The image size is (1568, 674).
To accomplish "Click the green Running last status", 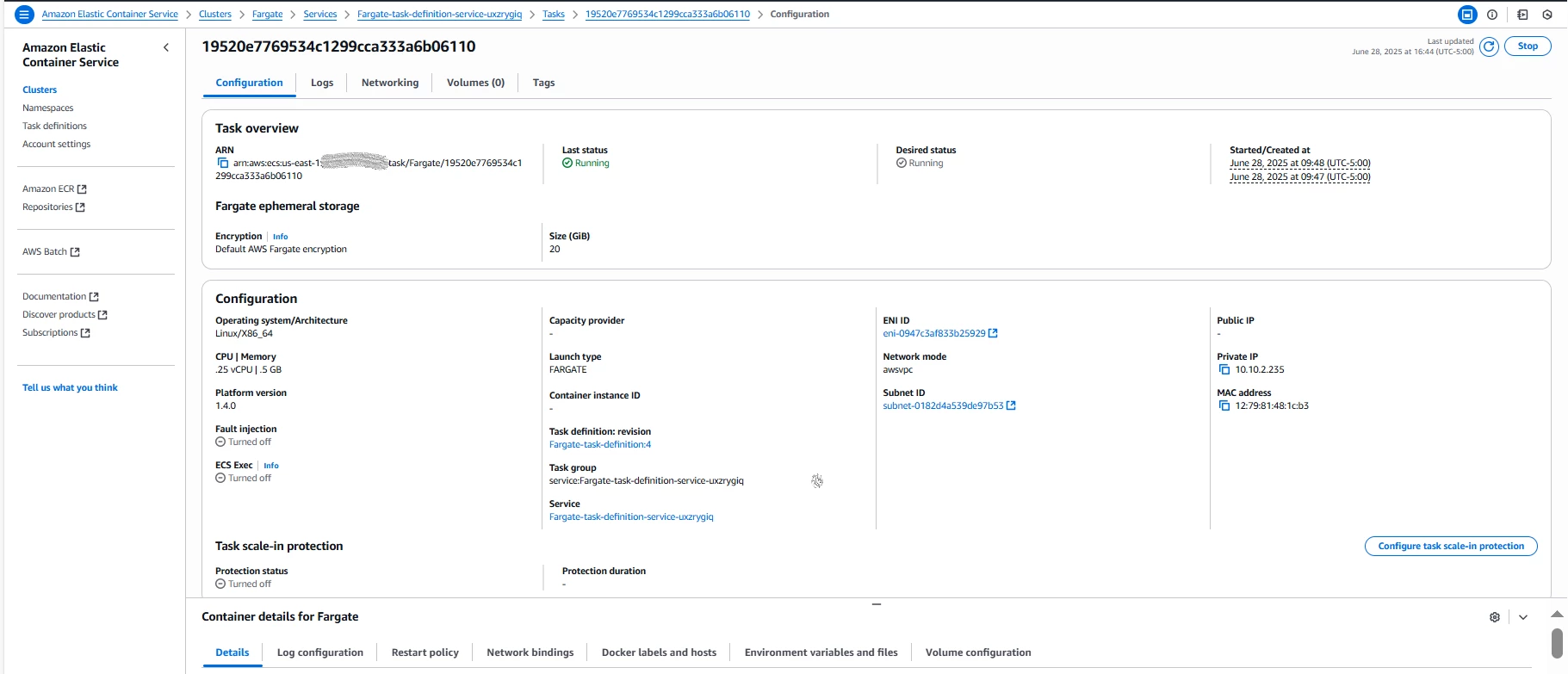I will click(x=586, y=163).
